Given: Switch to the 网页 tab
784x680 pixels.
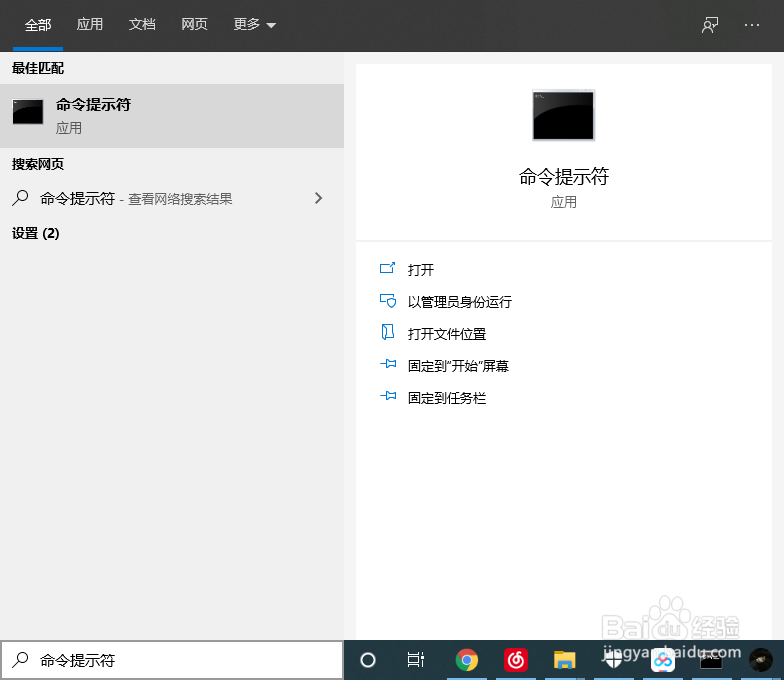Looking at the screenshot, I should click(x=194, y=24).
